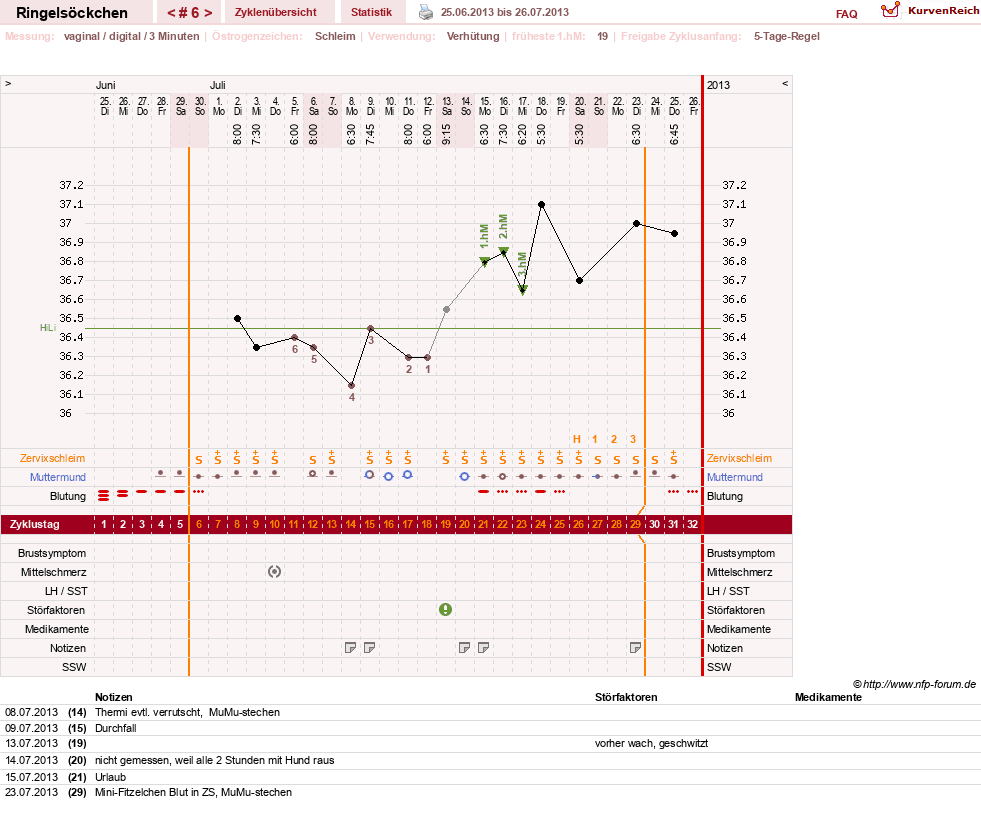Expand chart with the top-left arrow

8,83
